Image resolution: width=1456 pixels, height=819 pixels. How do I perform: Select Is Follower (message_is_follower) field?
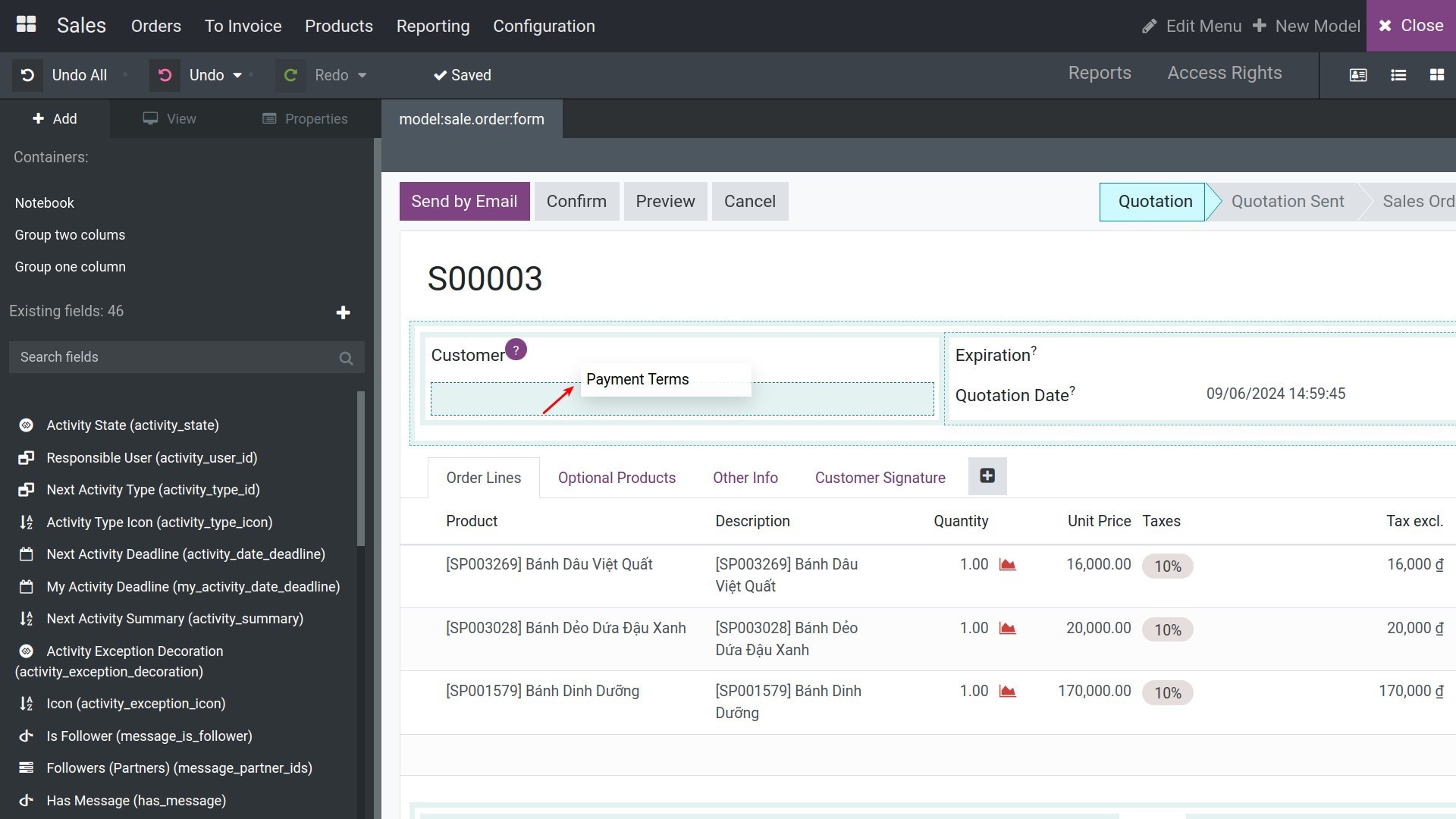[x=135, y=736]
